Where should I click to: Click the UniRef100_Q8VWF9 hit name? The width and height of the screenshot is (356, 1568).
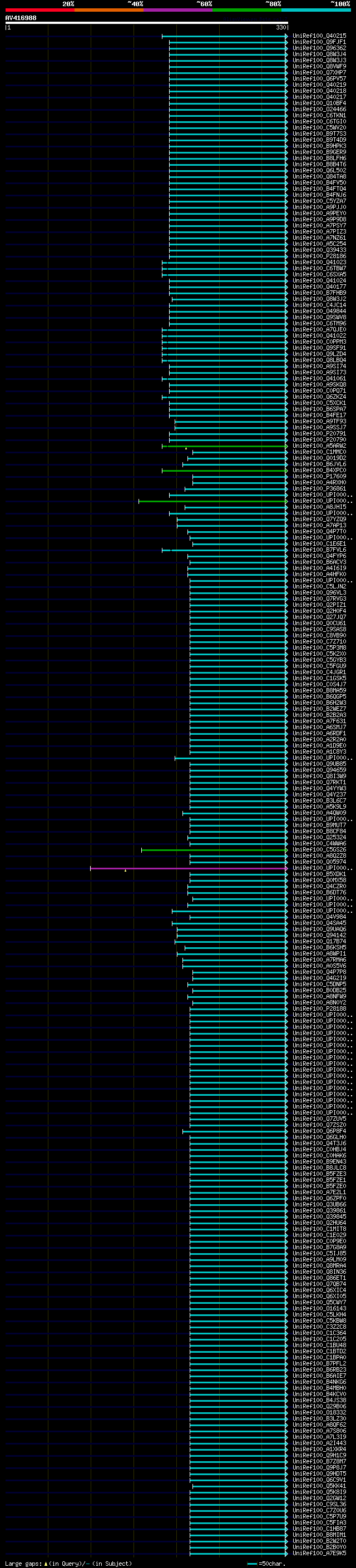(x=319, y=66)
